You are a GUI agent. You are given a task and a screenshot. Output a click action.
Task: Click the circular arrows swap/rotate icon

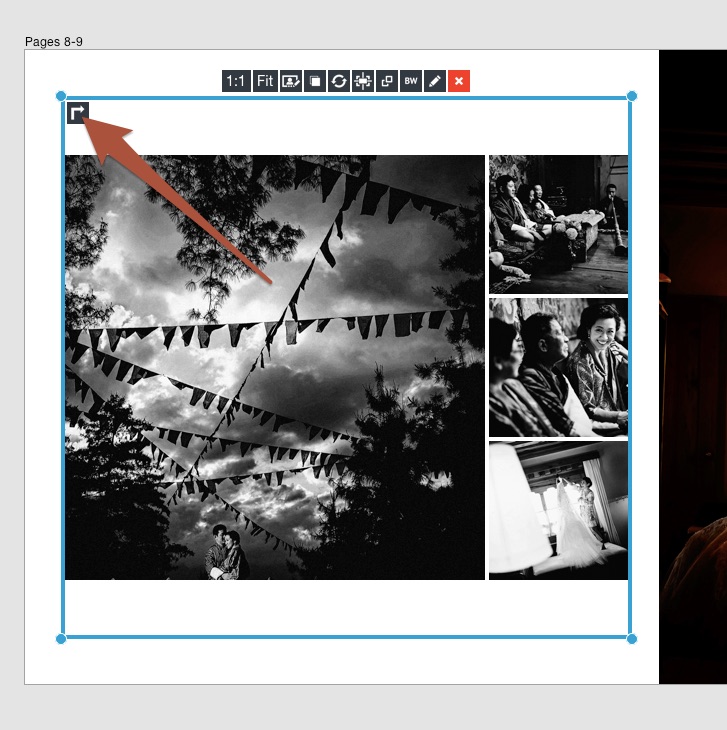[x=339, y=81]
